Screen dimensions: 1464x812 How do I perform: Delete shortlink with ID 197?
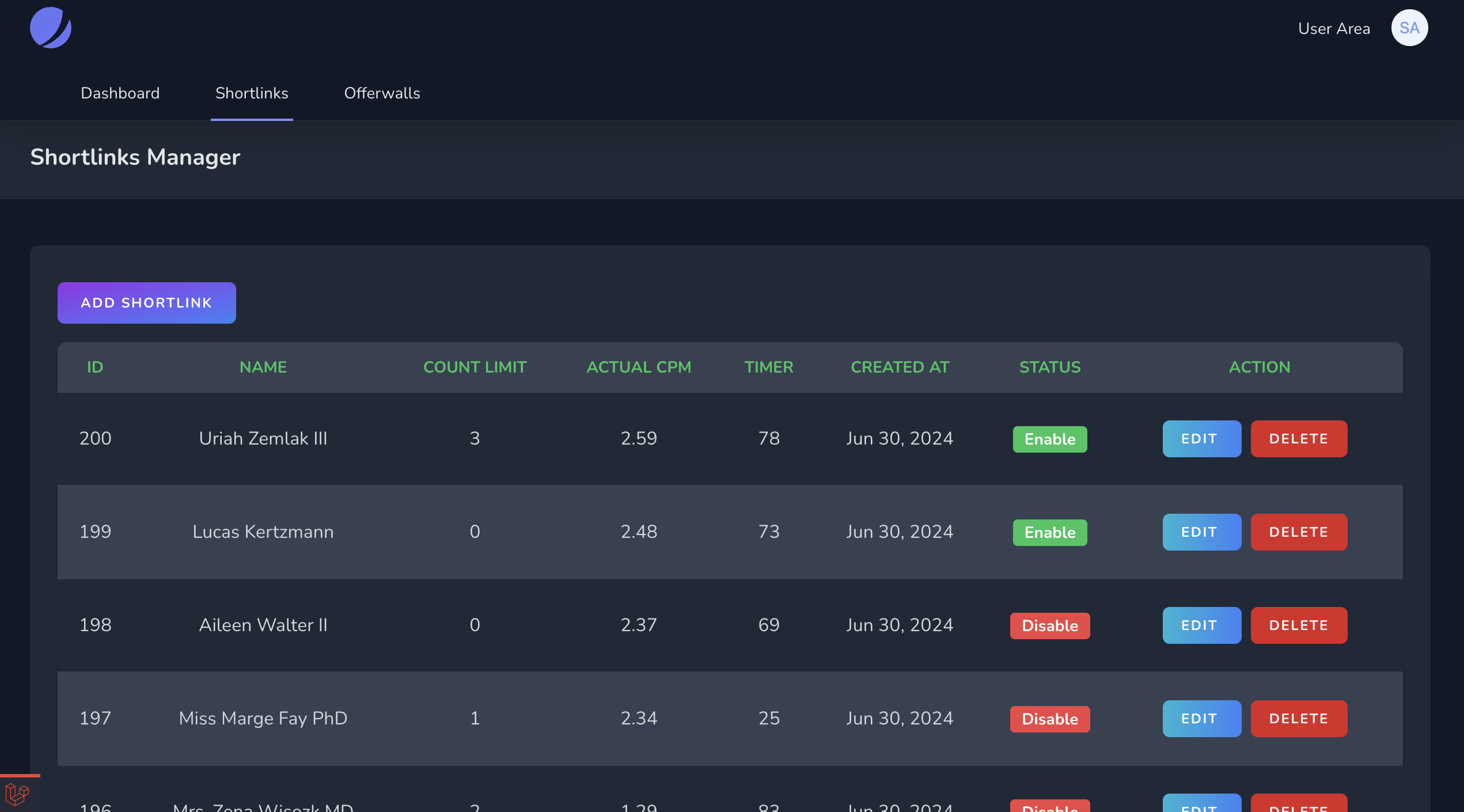click(x=1298, y=719)
